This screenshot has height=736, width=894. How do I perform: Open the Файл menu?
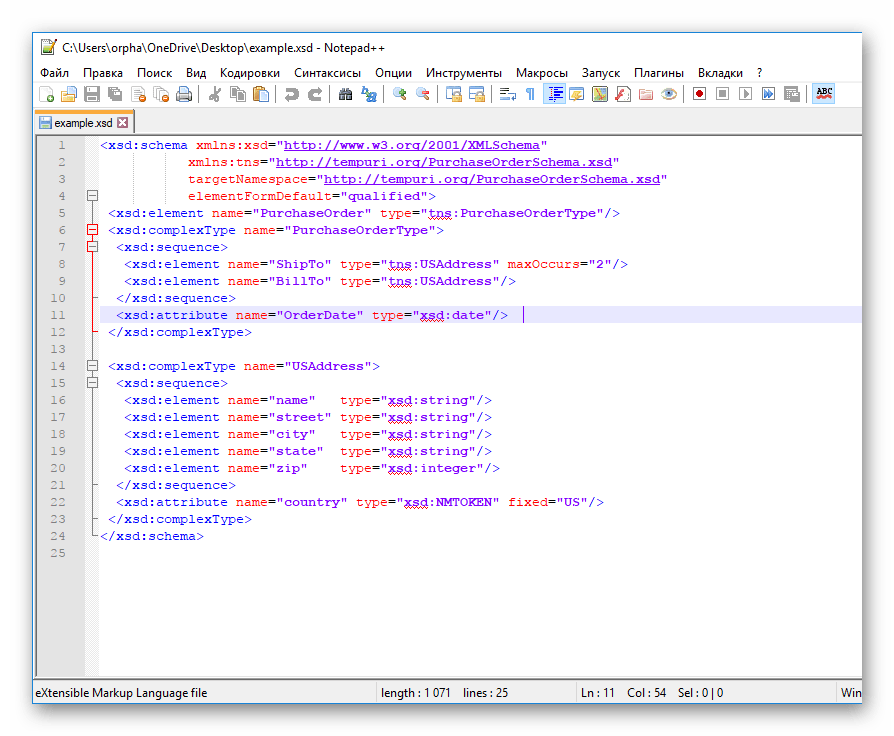tap(55, 73)
